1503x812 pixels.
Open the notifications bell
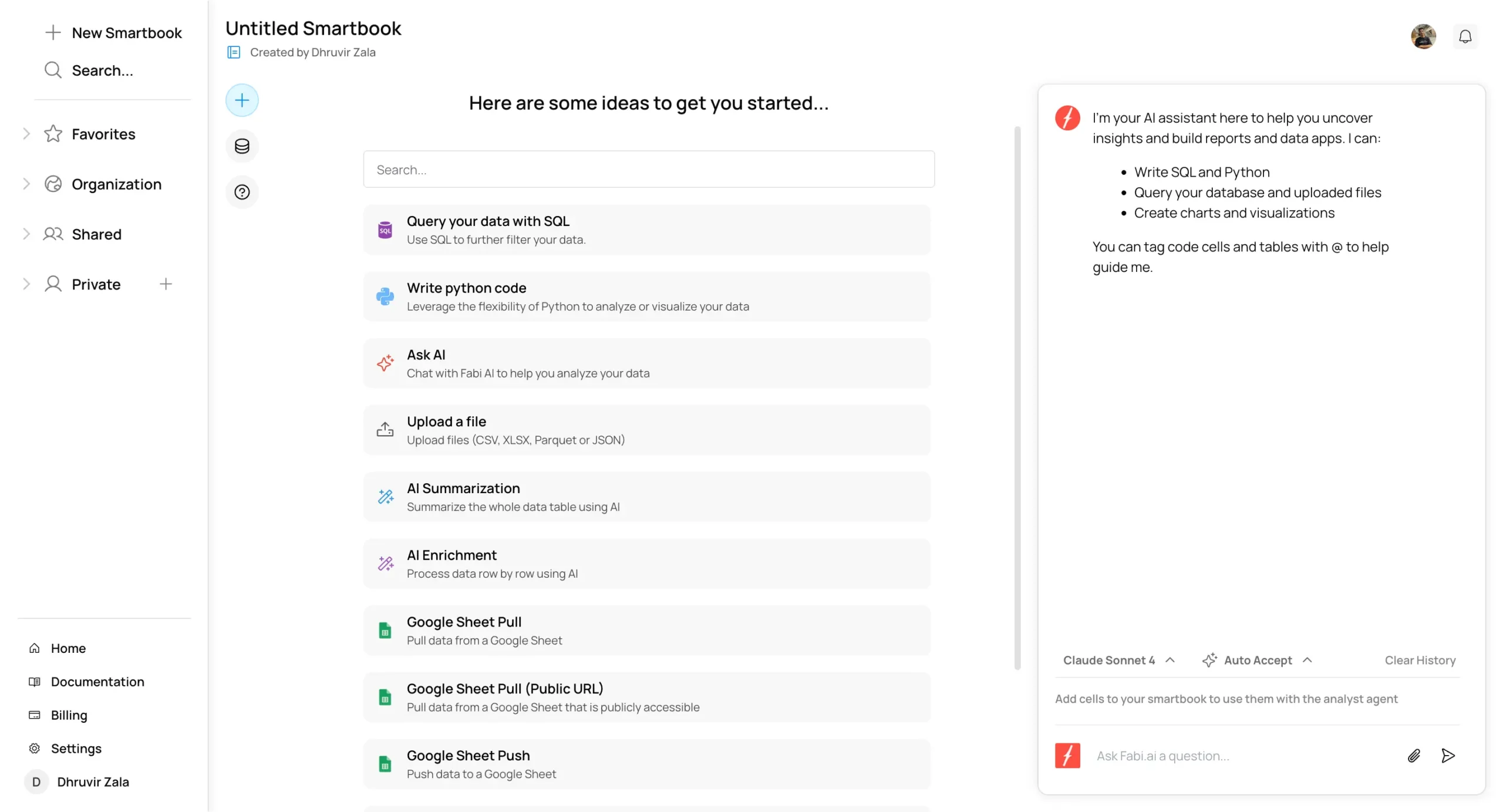(1465, 36)
